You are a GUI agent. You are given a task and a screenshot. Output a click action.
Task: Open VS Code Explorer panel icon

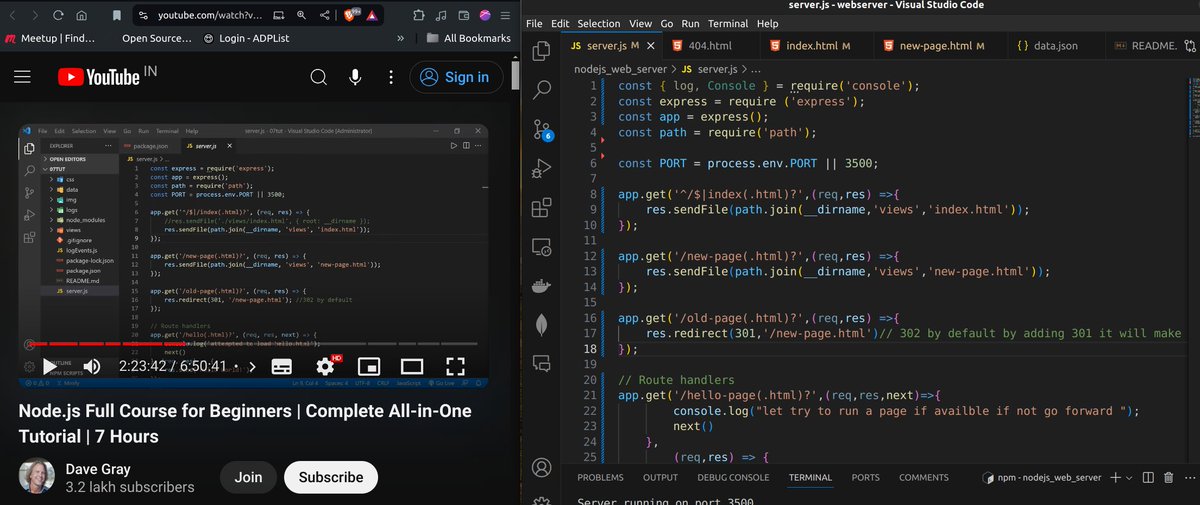point(542,51)
